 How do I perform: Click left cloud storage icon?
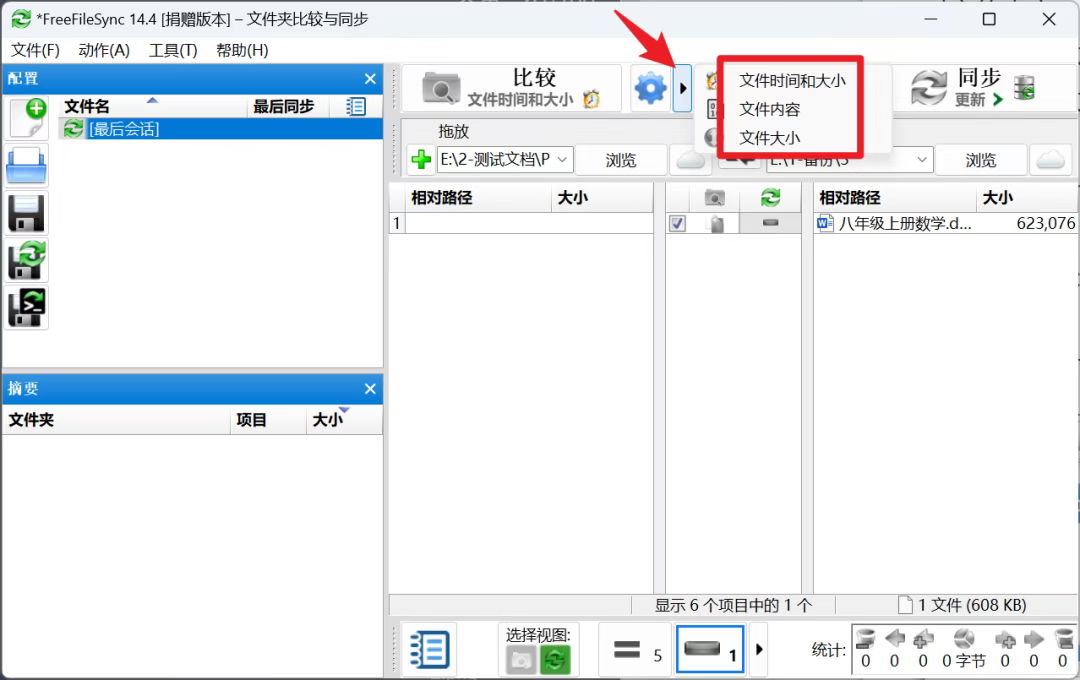[691, 160]
